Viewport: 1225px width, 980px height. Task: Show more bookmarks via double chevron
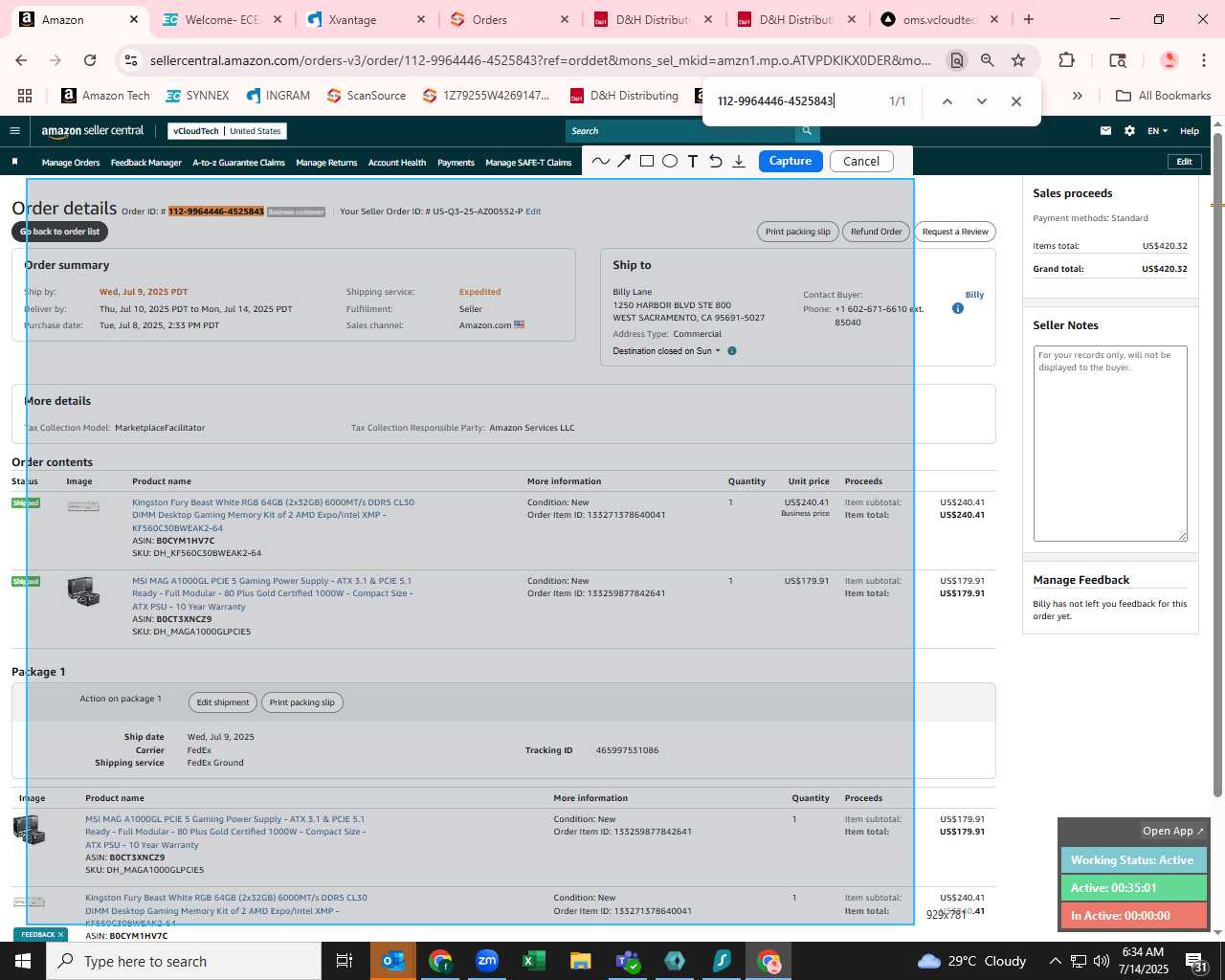coord(1077,96)
